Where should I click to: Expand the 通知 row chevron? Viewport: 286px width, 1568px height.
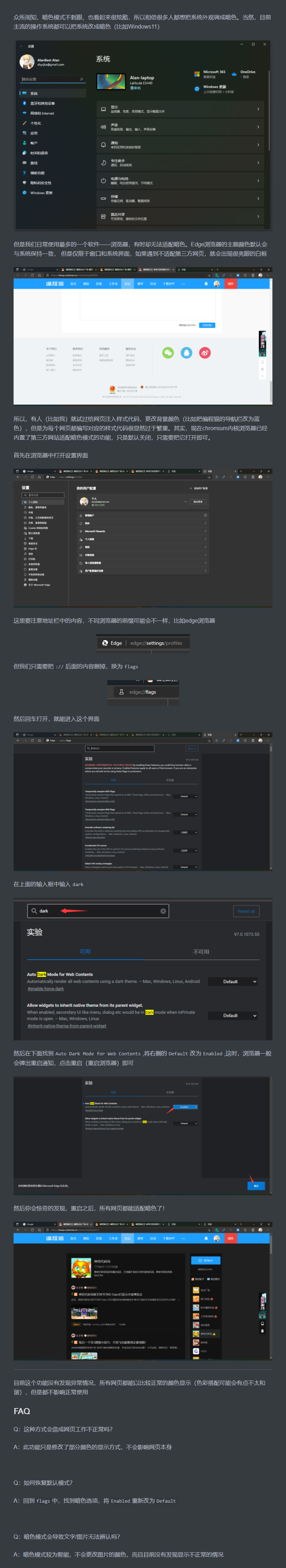tap(258, 145)
